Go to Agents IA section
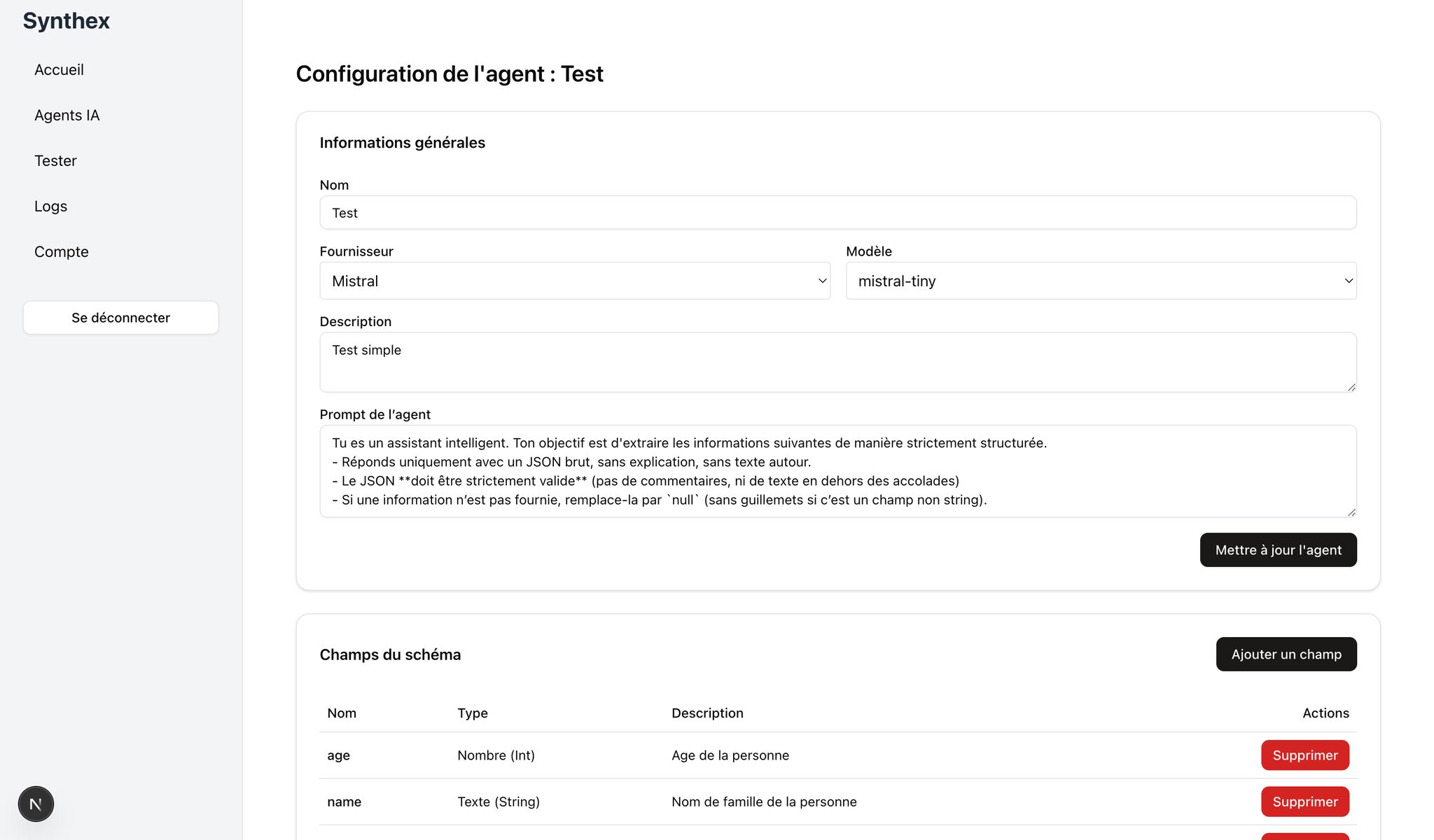The height and width of the screenshot is (840, 1434). pyautogui.click(x=67, y=115)
